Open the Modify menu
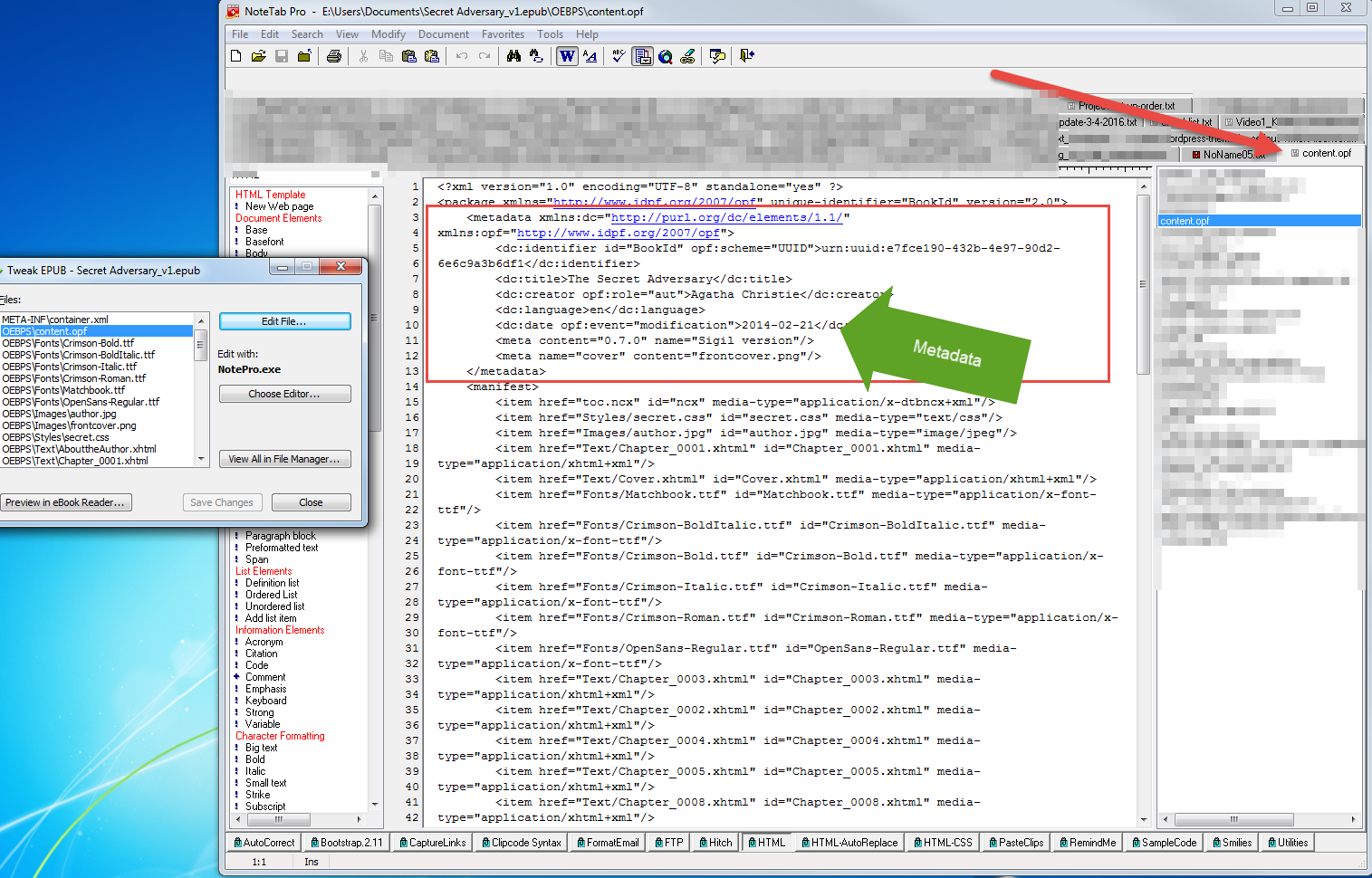The image size is (1372, 878). point(388,34)
